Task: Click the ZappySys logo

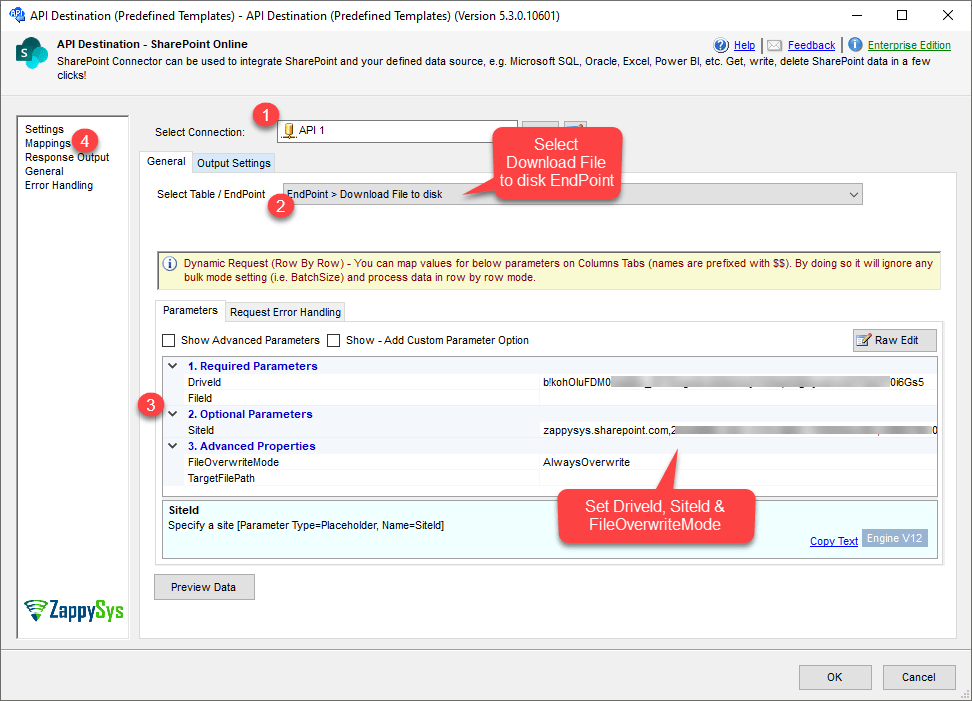Action: point(73,611)
